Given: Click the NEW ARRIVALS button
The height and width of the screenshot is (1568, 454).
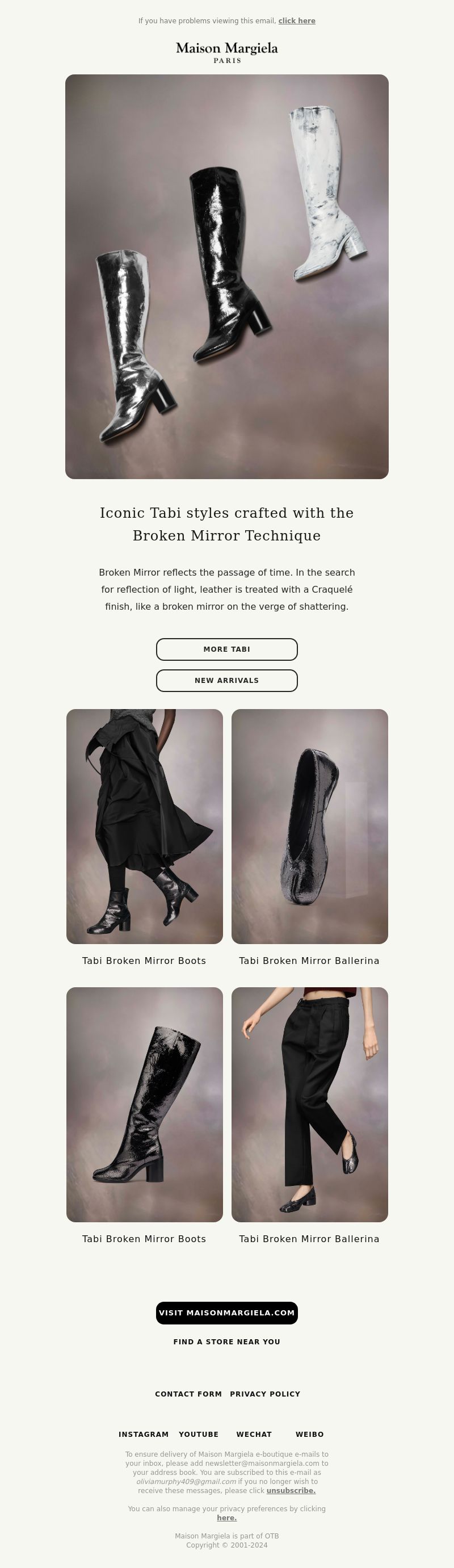Looking at the screenshot, I should click(x=227, y=681).
